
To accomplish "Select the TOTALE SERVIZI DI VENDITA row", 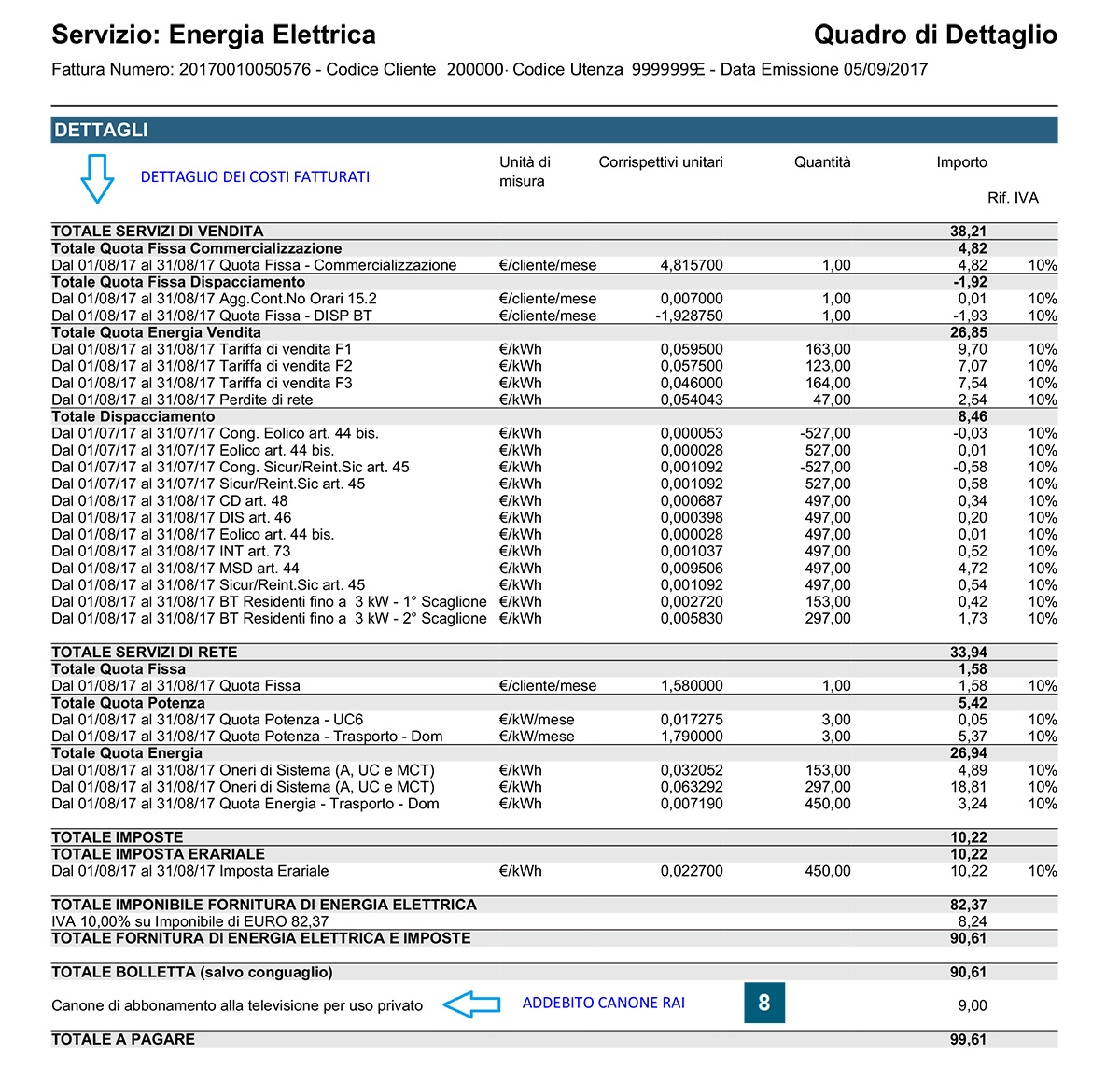I will [554, 232].
